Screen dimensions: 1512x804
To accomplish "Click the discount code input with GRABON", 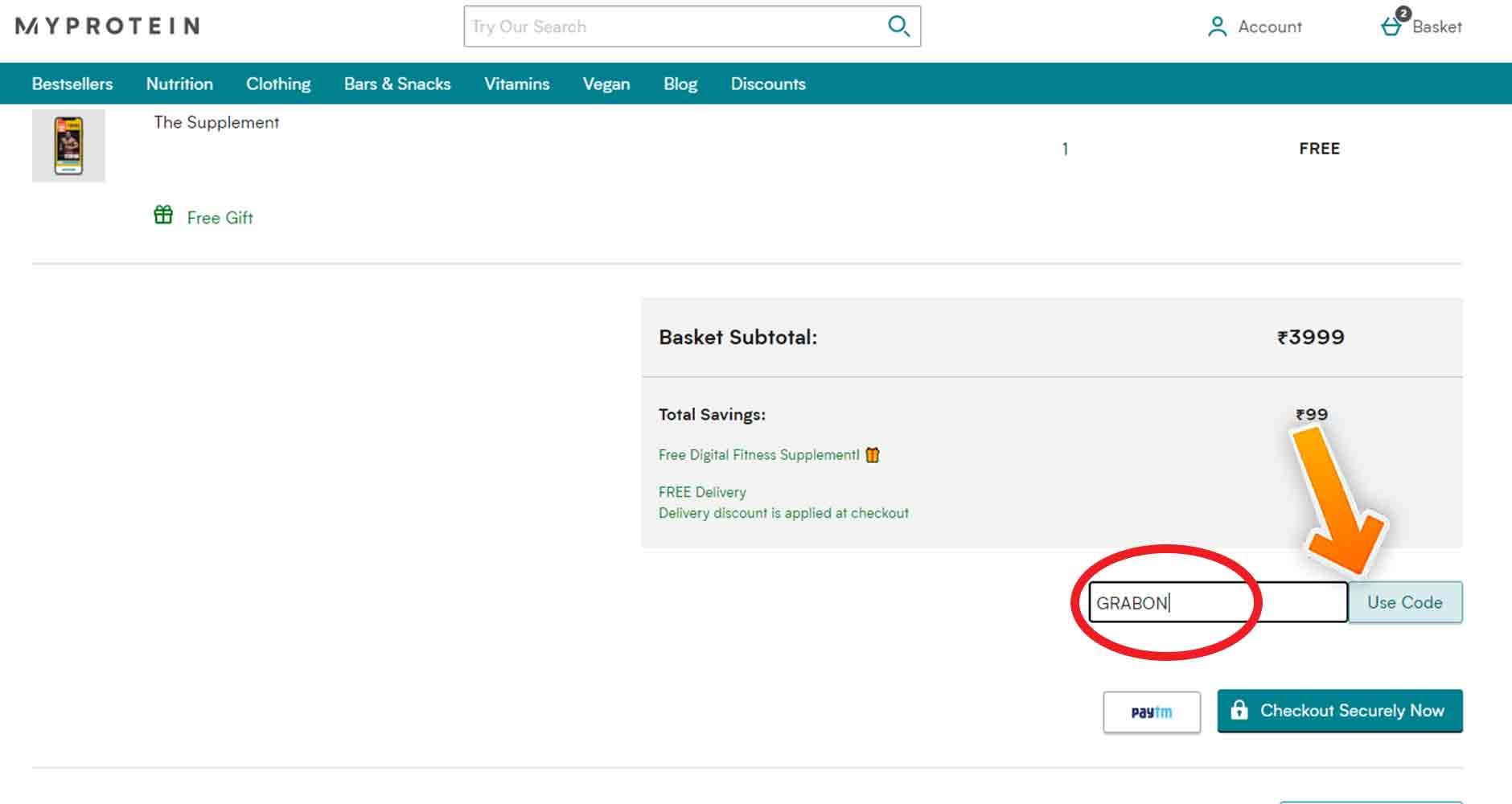I will pos(1218,602).
